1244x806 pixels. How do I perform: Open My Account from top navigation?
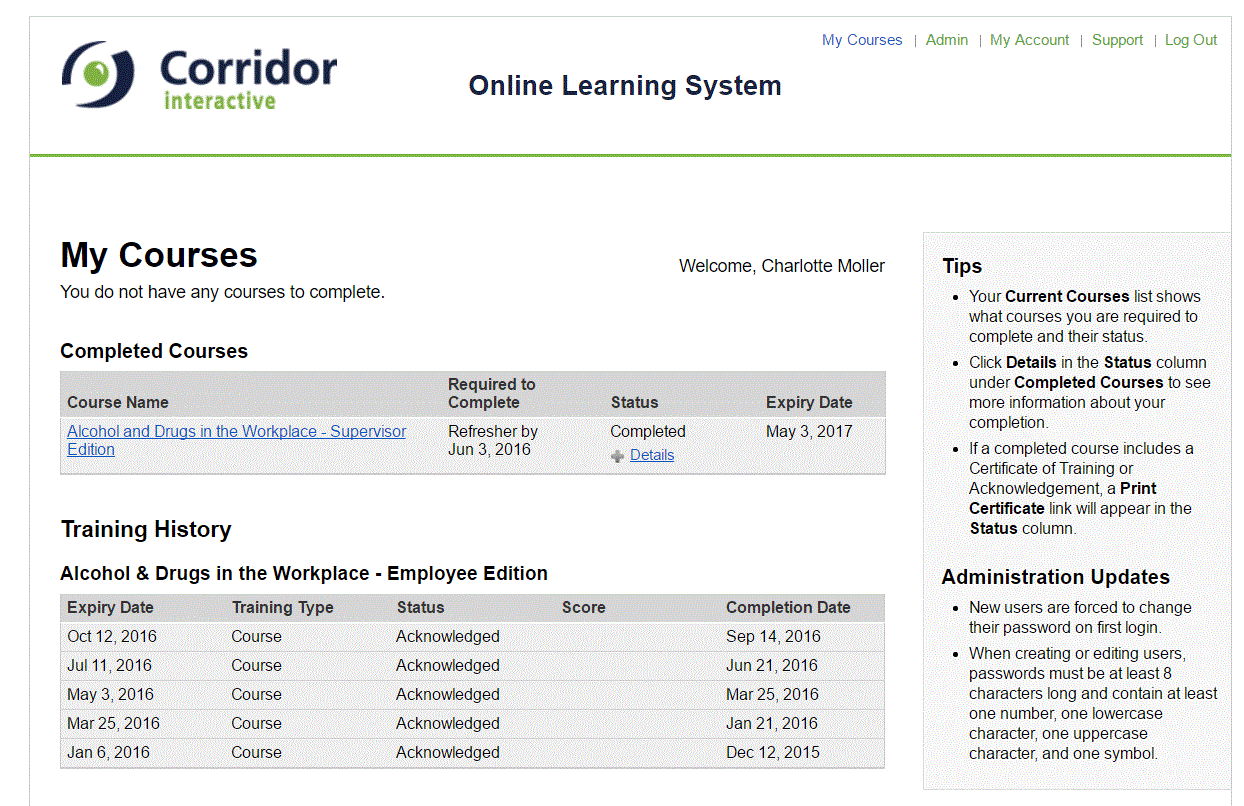[1030, 40]
